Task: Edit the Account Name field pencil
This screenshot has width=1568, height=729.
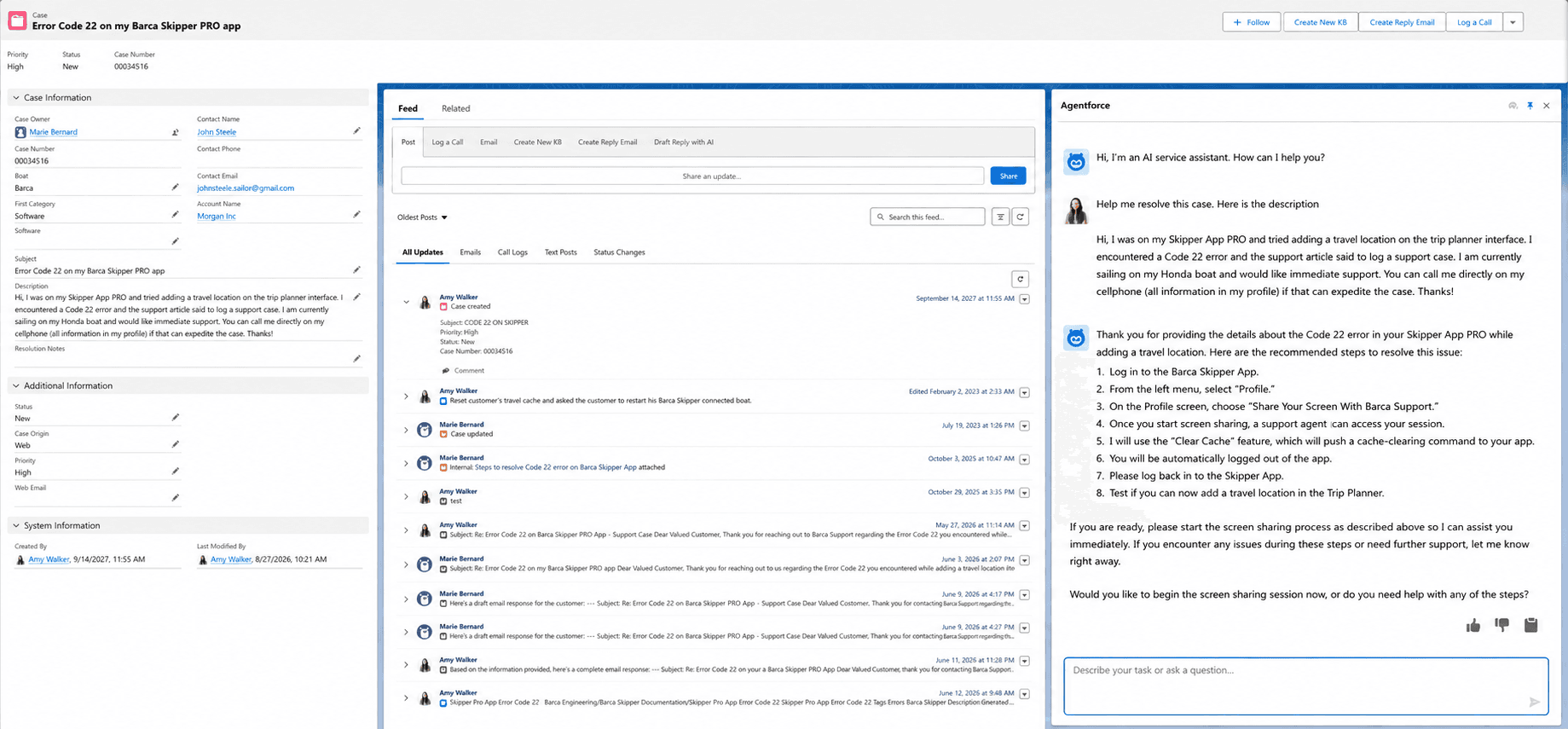Action: [356, 215]
